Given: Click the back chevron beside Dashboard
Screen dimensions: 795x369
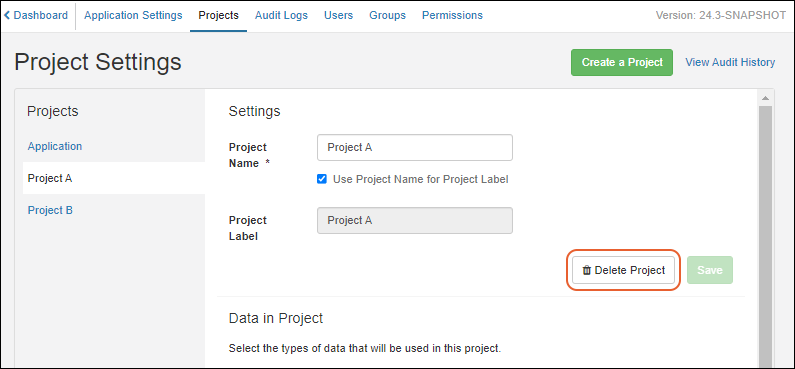Looking at the screenshot, I should (7, 15).
